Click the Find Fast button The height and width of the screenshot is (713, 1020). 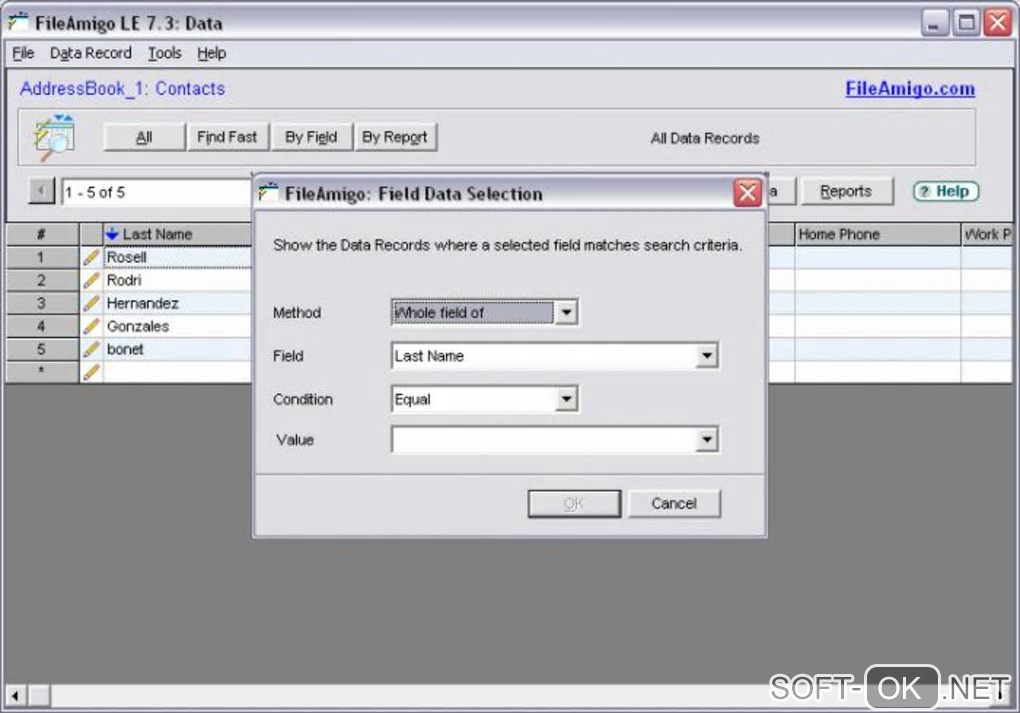tap(227, 137)
